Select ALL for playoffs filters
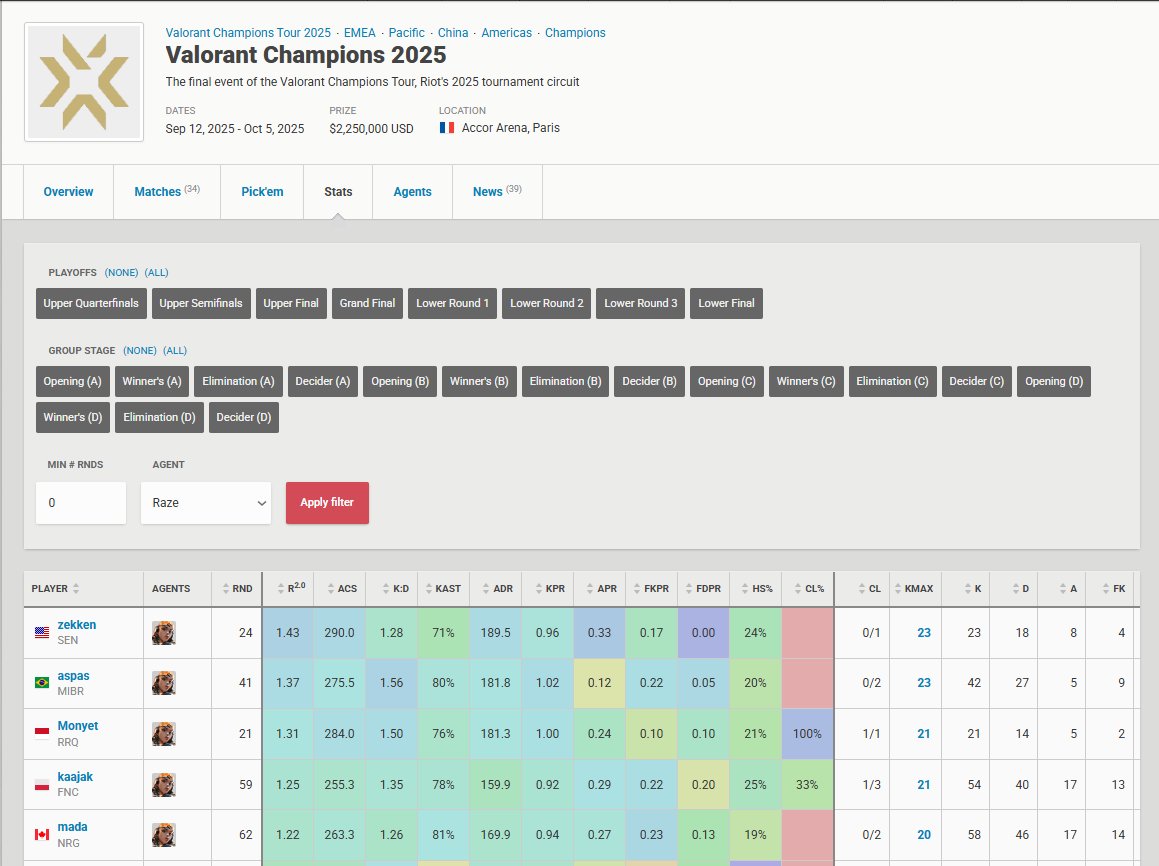1159x866 pixels. [157, 273]
